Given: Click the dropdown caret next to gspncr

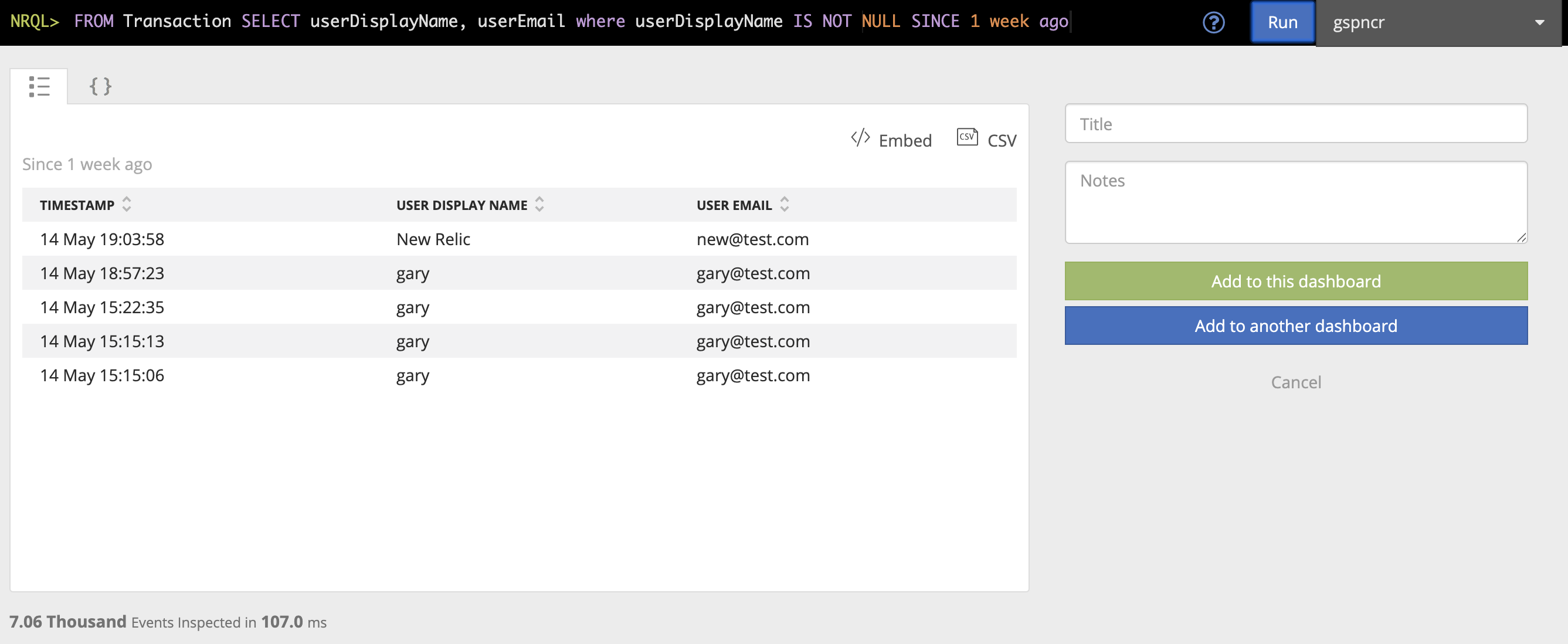Looking at the screenshot, I should coord(1539,22).
